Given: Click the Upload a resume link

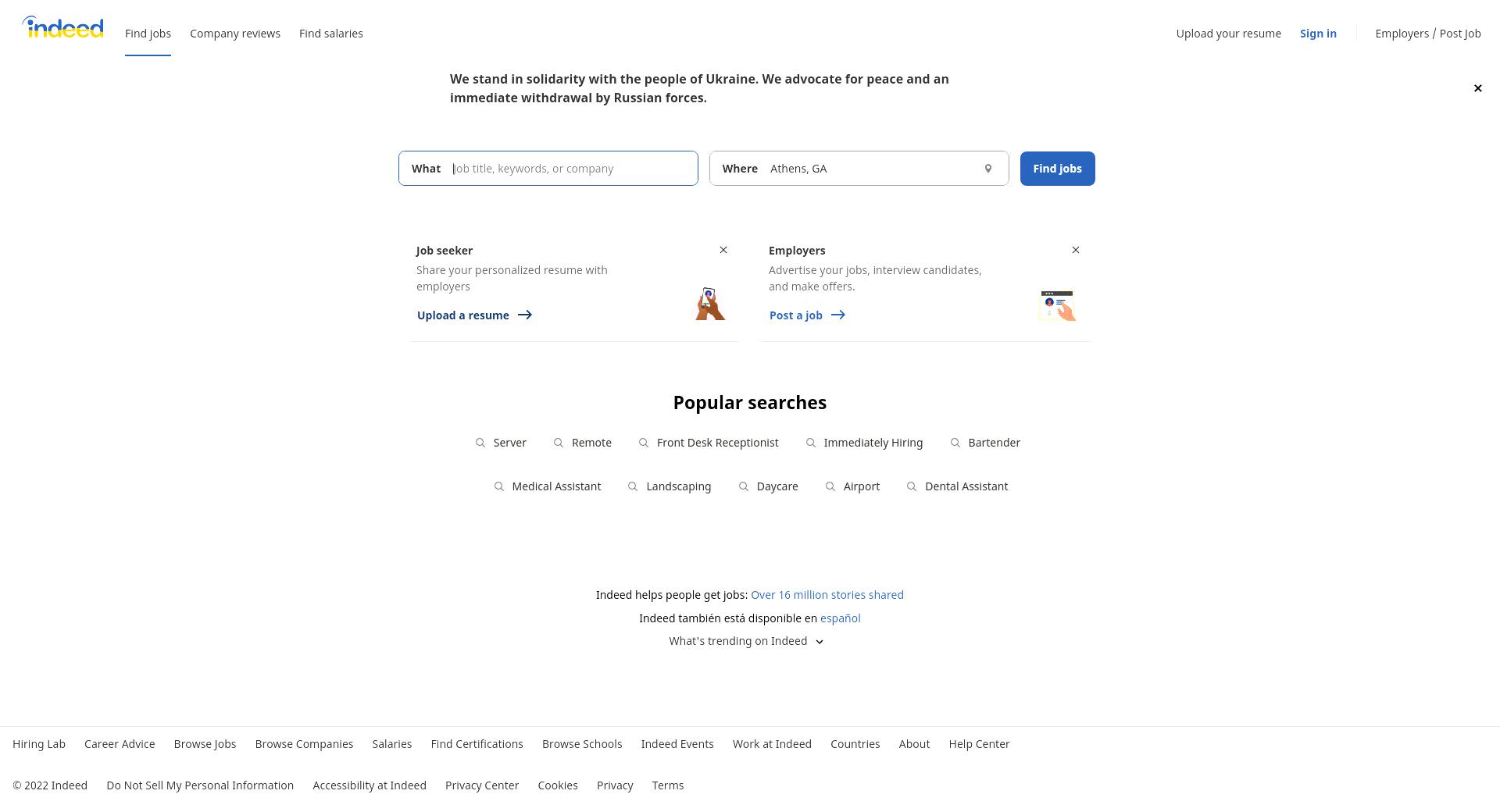Looking at the screenshot, I should pyautogui.click(x=474, y=315).
